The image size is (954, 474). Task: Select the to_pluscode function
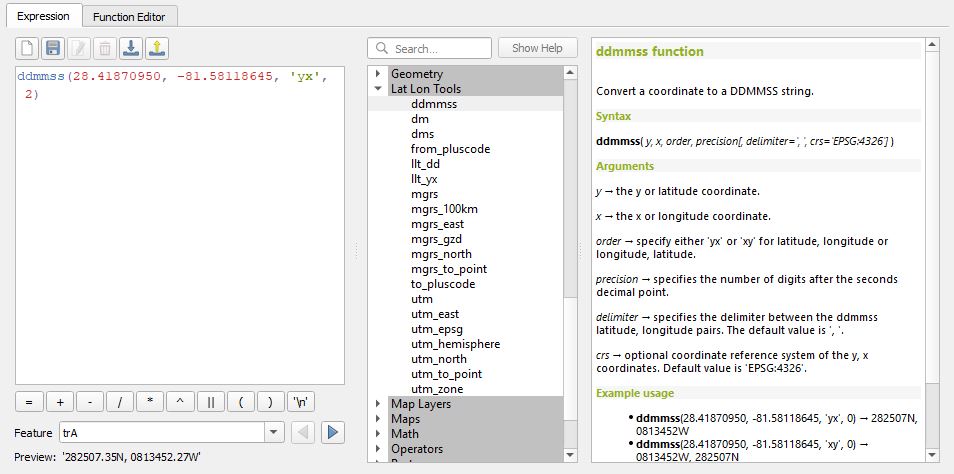point(443,284)
